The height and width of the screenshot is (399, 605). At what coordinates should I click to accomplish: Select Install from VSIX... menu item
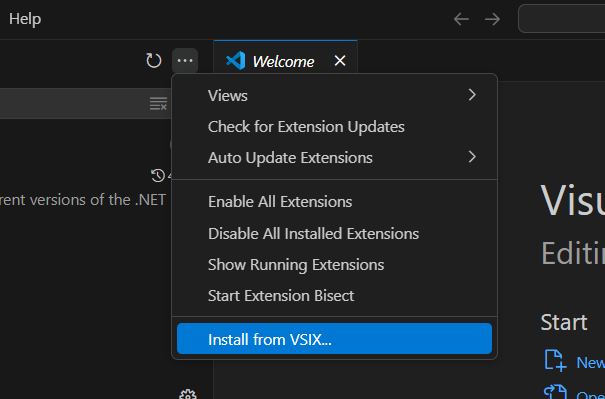click(x=335, y=339)
